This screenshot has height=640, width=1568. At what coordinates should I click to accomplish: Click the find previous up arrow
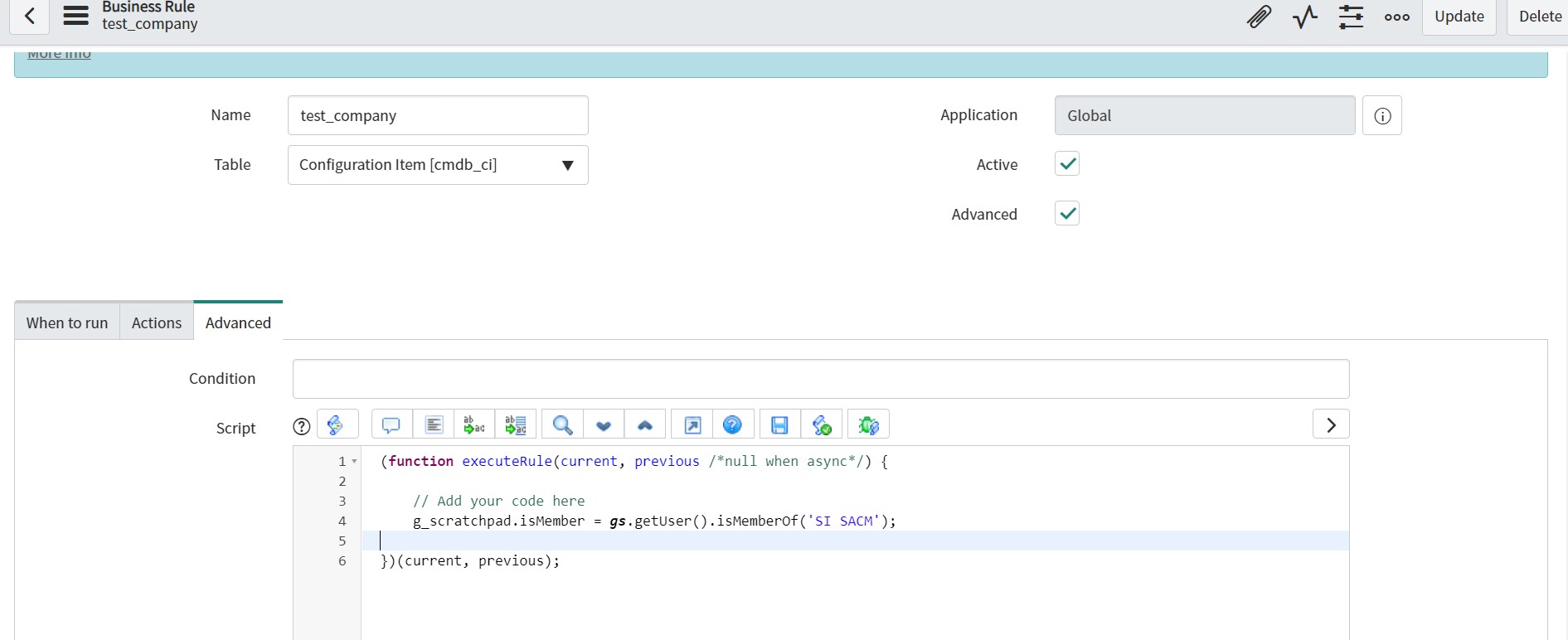click(645, 424)
